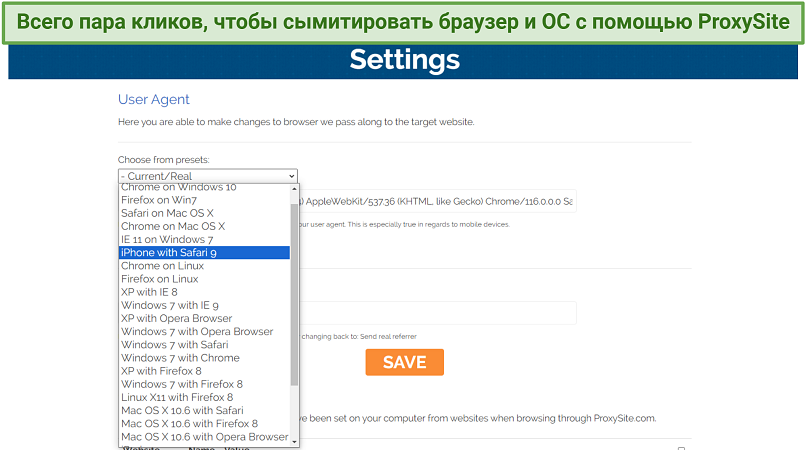Viewport: 806px width, 450px height.
Task: Select XP with IE 8 option
Action: [x=205, y=292]
